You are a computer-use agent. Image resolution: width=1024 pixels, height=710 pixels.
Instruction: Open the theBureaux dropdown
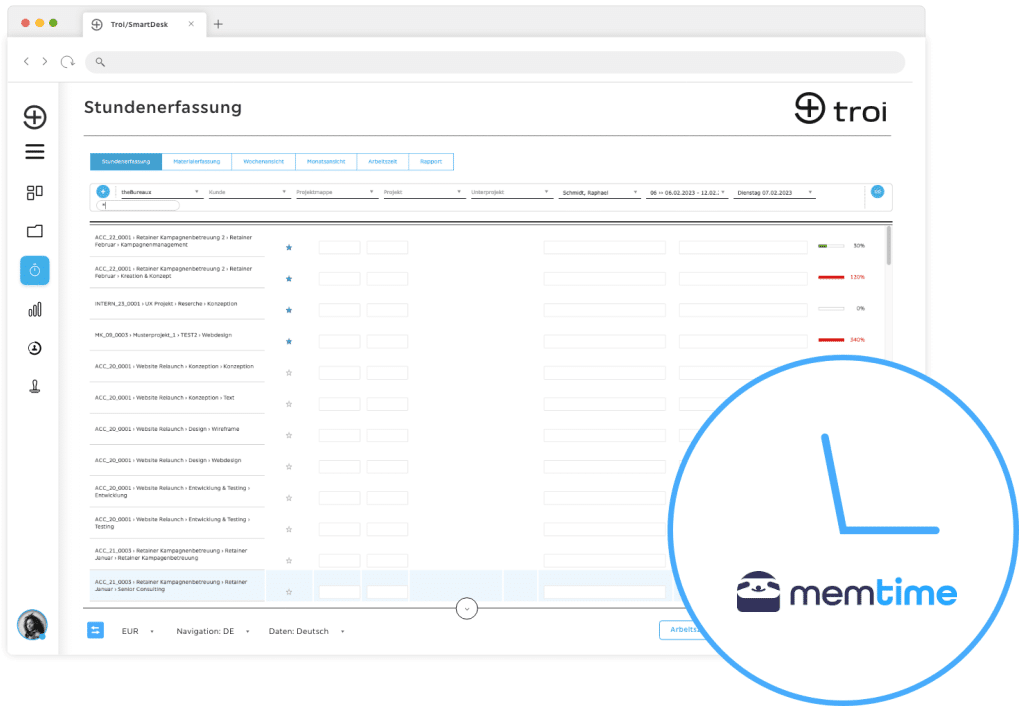160,192
